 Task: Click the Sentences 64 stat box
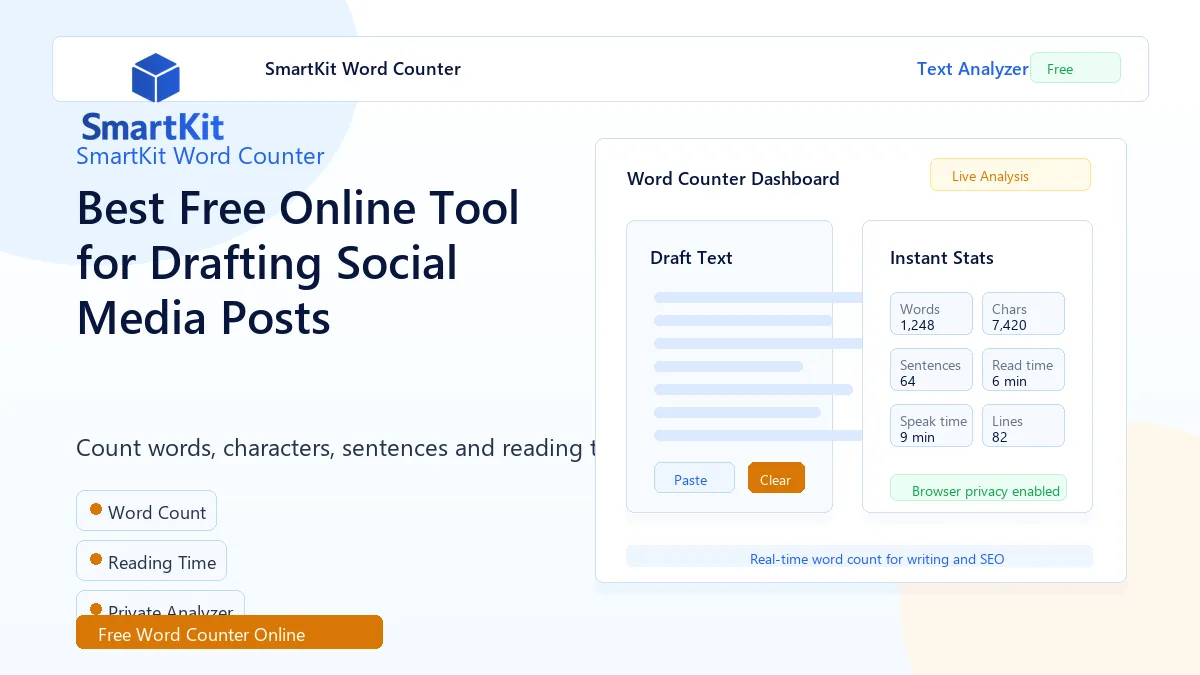point(931,369)
